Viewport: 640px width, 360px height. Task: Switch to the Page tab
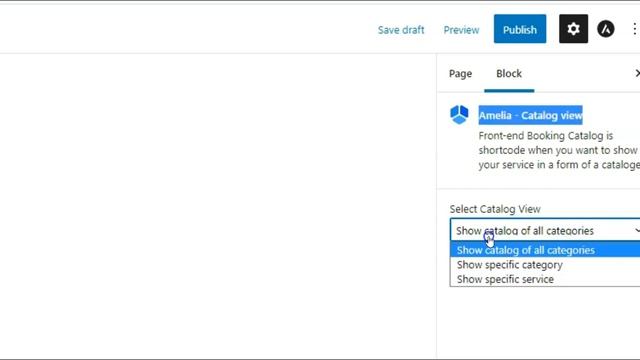click(x=460, y=73)
